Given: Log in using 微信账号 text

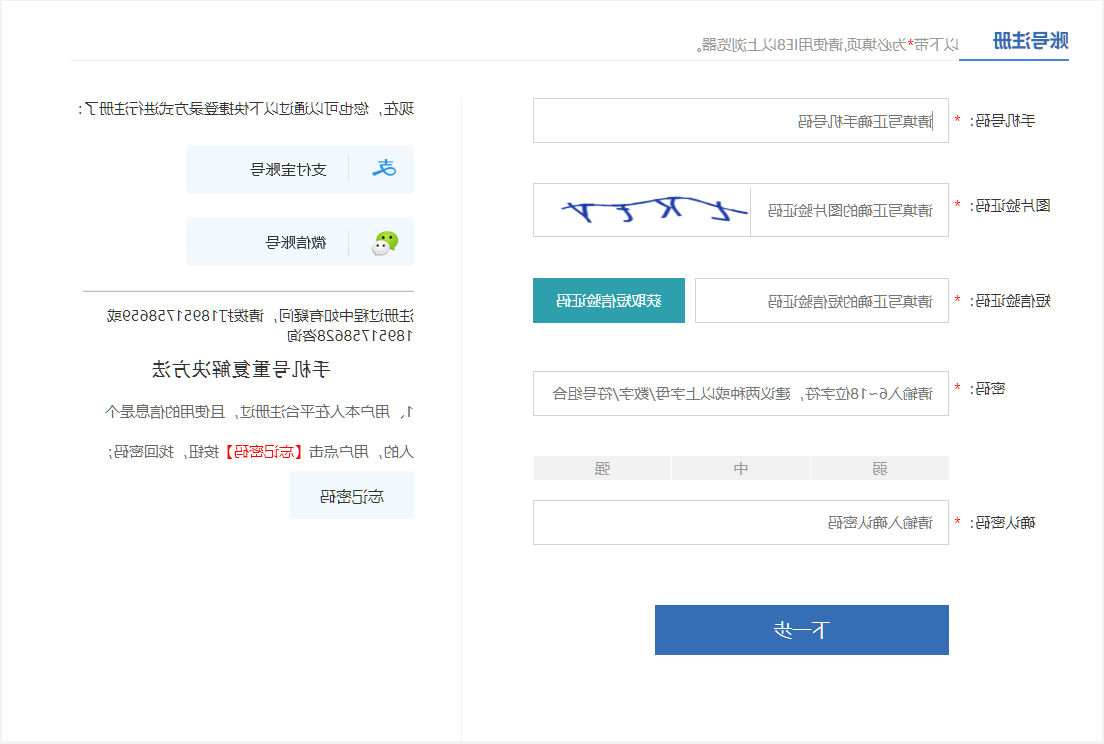Looking at the screenshot, I should coord(296,243).
